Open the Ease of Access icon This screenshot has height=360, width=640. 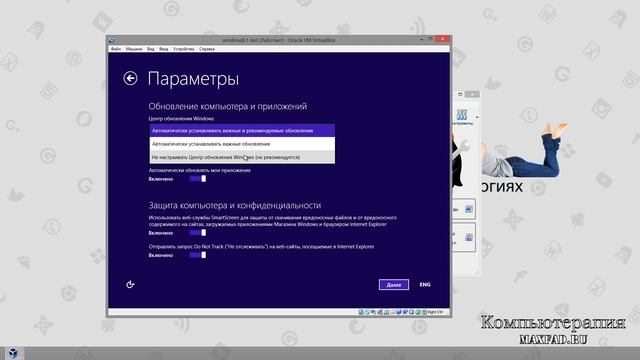tap(130, 284)
